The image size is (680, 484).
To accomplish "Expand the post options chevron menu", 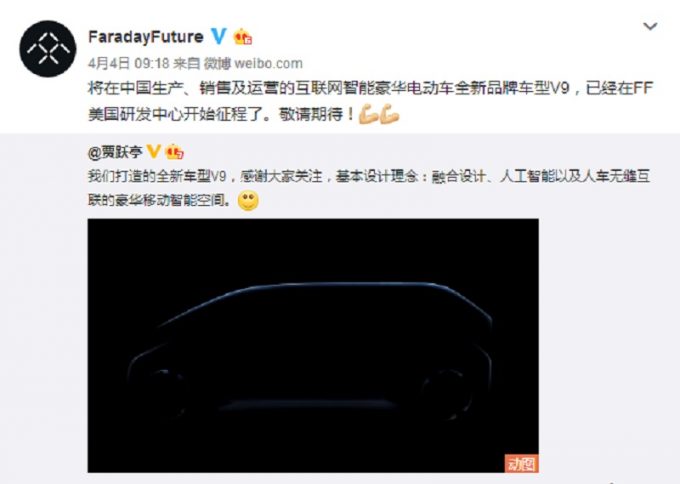I will click(x=650, y=26).
